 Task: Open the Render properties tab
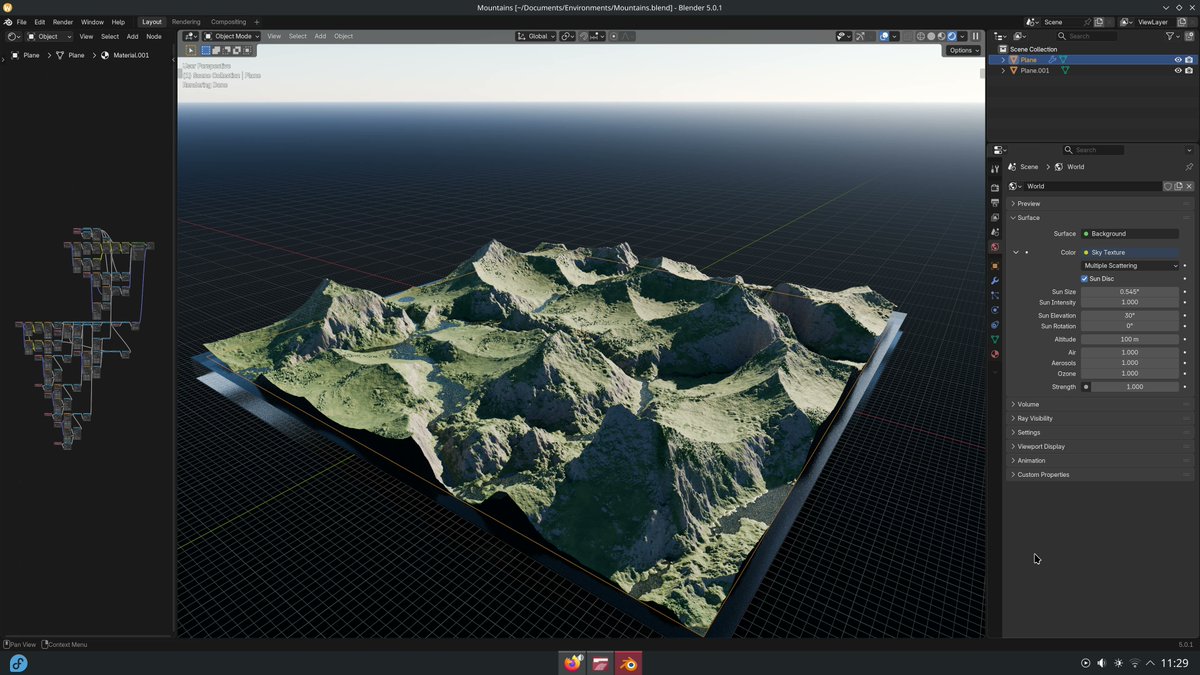994,187
